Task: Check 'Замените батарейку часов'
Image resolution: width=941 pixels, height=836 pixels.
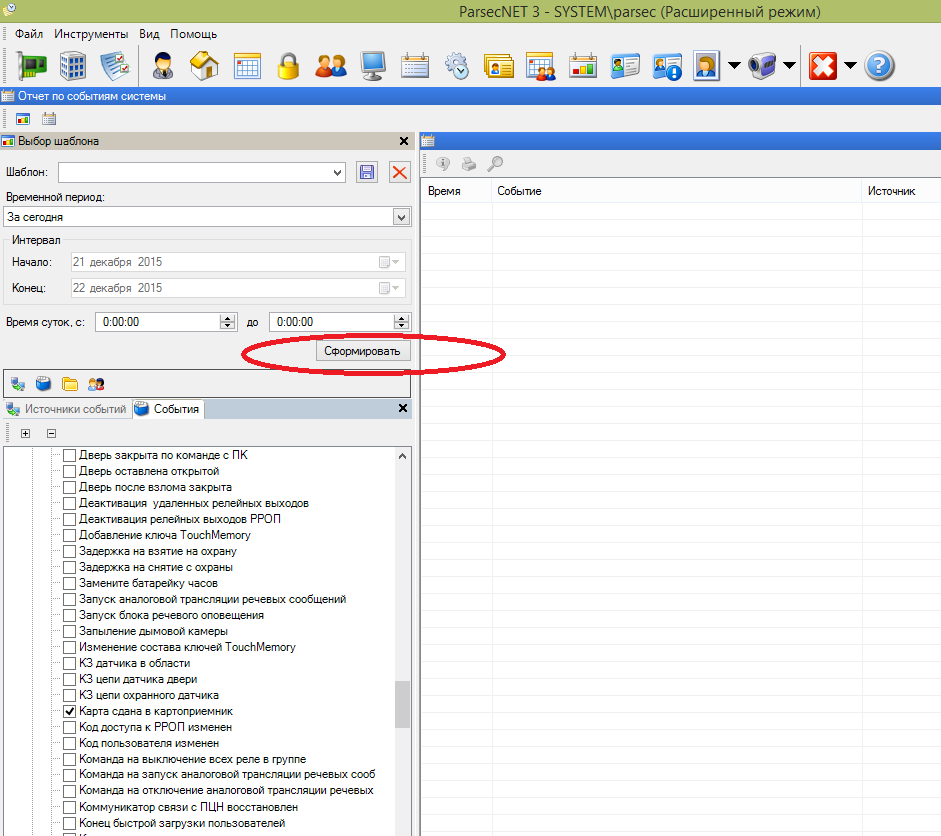Action: click(70, 583)
